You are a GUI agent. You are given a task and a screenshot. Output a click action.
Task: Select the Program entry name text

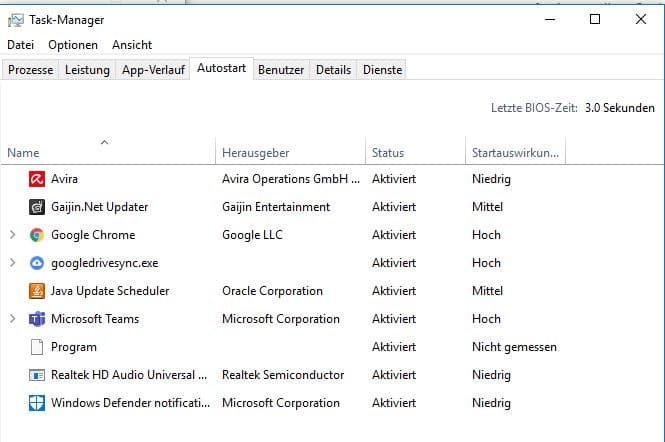tap(74, 347)
